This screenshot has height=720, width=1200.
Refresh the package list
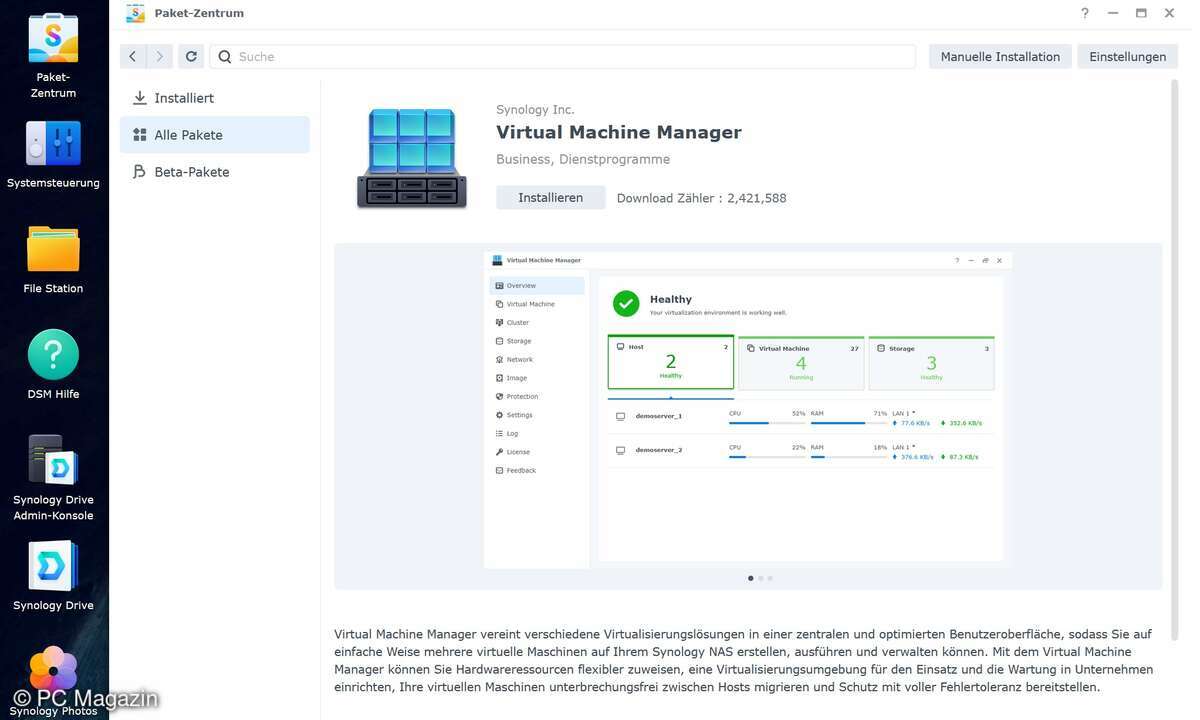point(191,57)
